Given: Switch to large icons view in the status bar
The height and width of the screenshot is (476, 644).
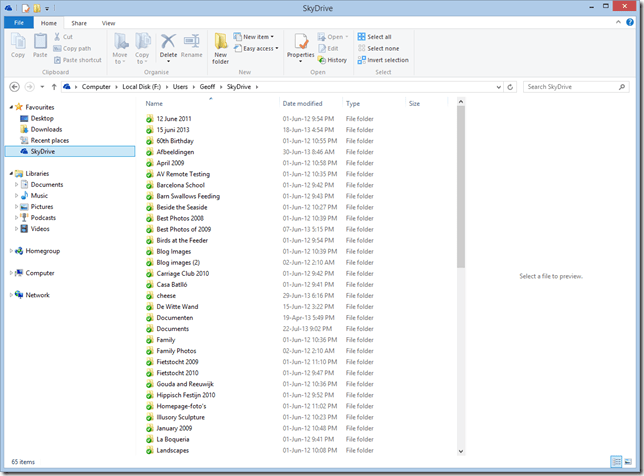Looking at the screenshot, I should coord(628,462).
